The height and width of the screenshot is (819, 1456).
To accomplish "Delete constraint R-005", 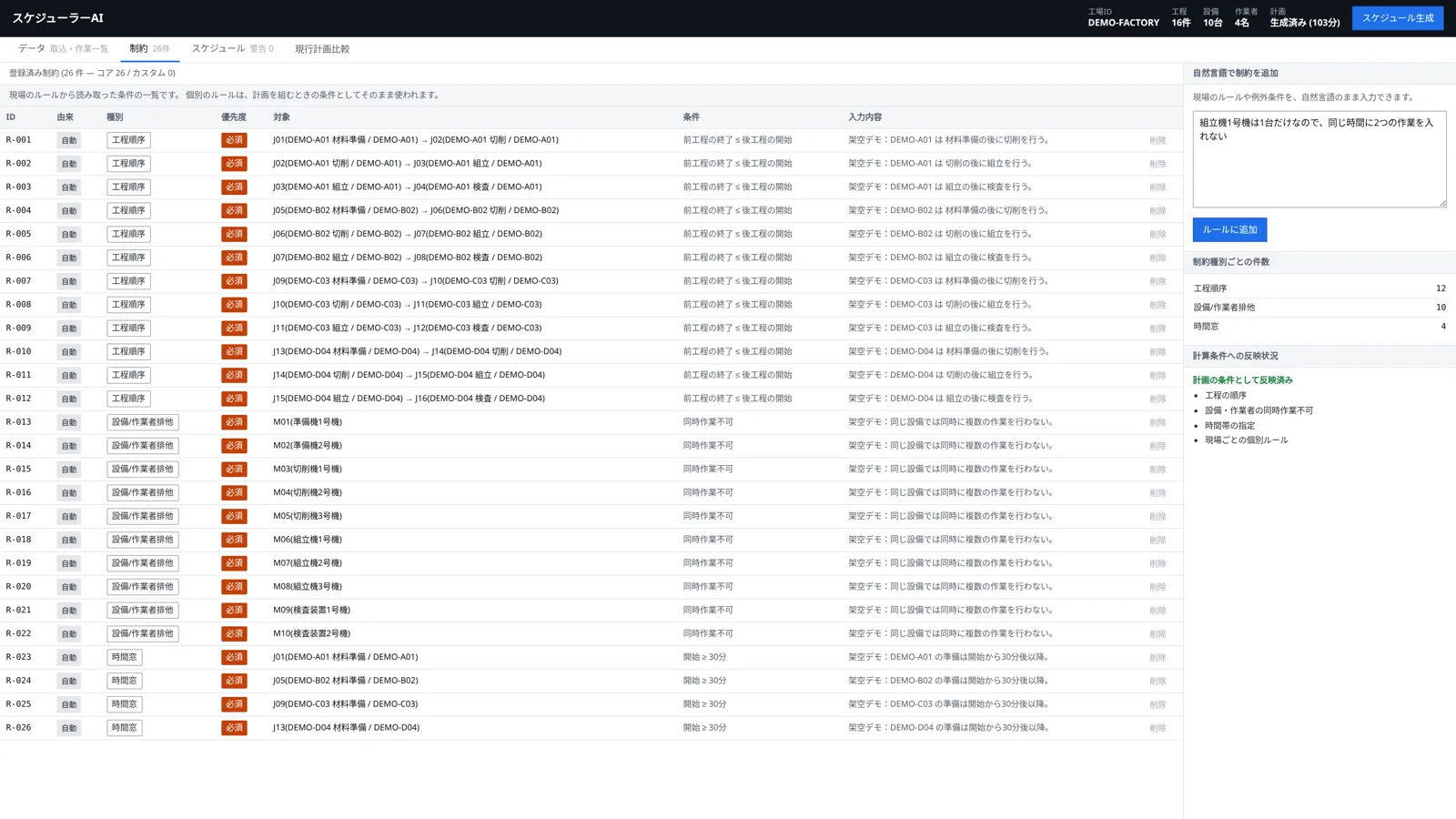I will tap(1157, 235).
